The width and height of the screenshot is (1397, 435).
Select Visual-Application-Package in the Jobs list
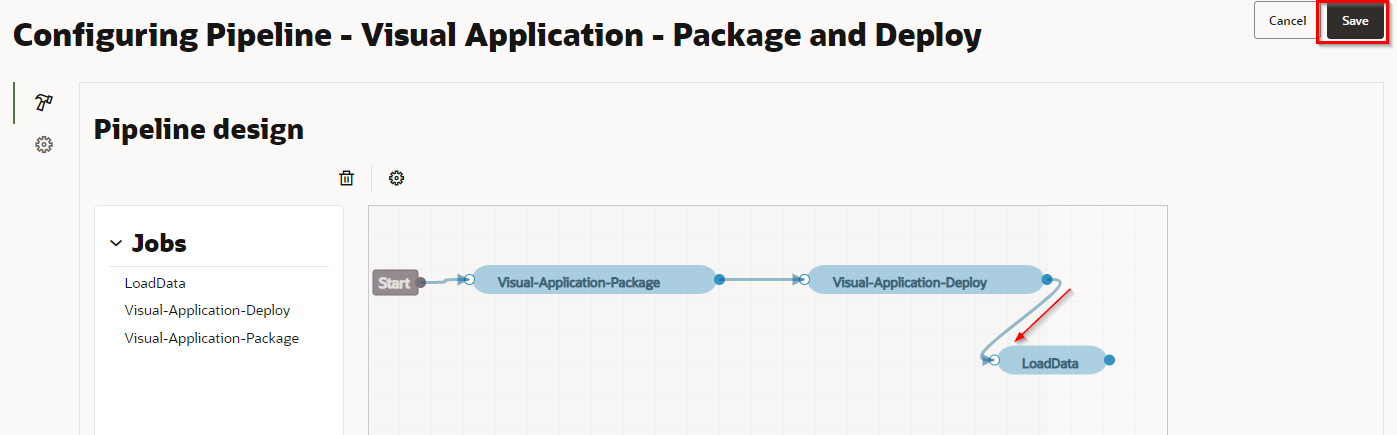(211, 338)
